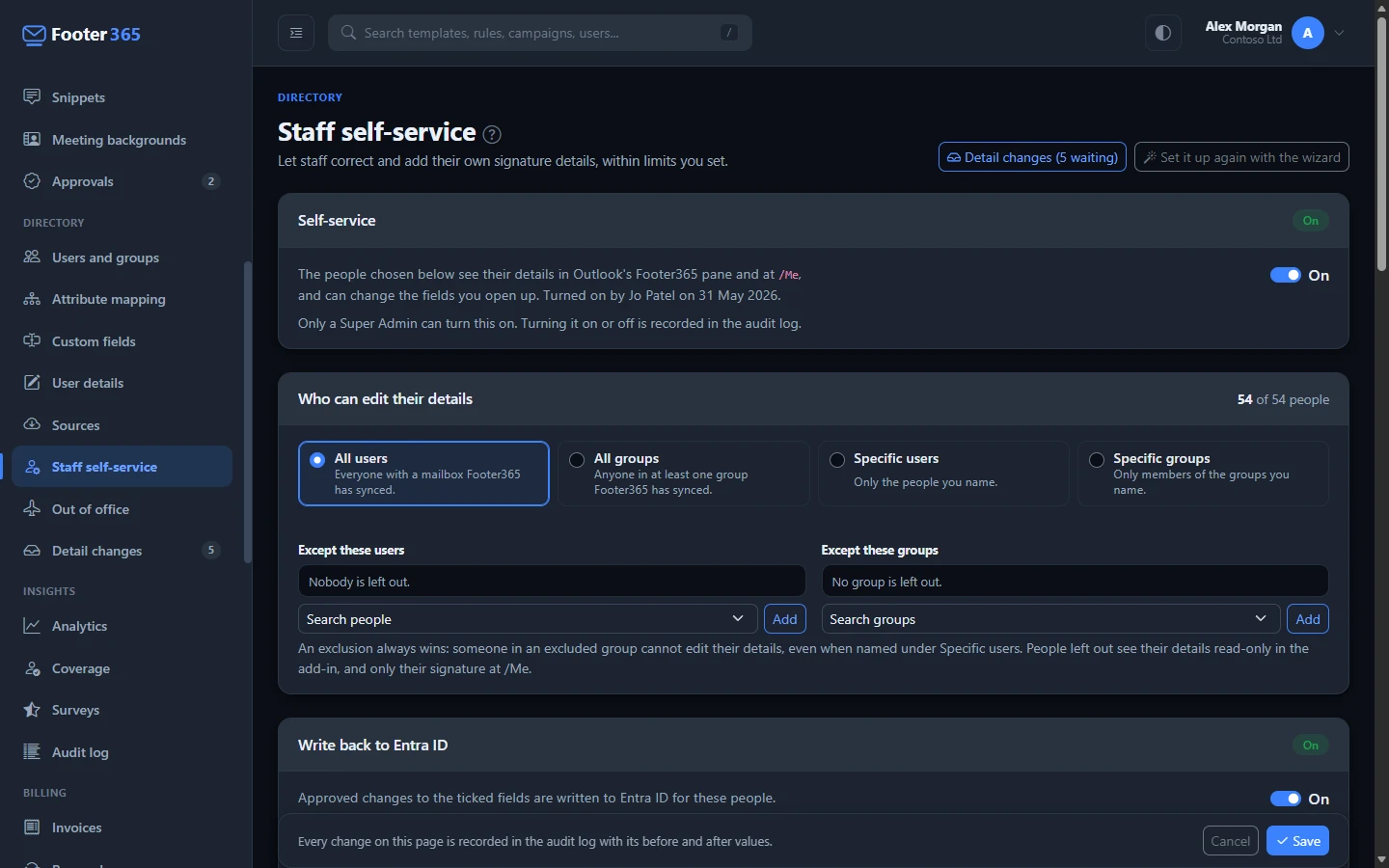Click the Attribute mapping icon
This screenshot has height=868, width=1389.
pyautogui.click(x=32, y=299)
